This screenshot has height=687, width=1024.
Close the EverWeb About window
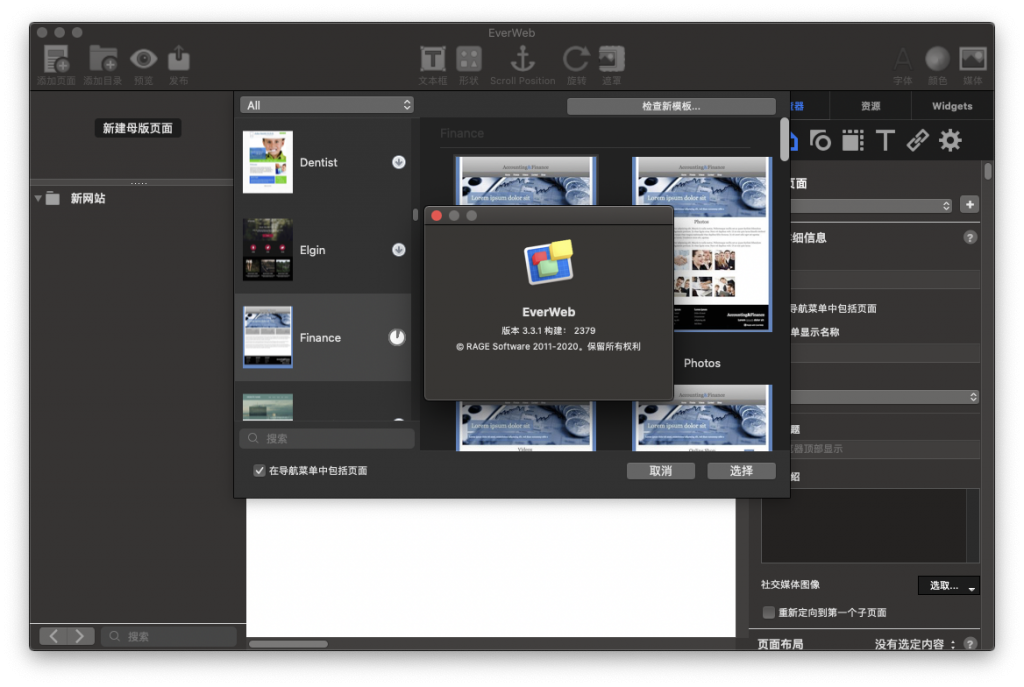coord(437,216)
